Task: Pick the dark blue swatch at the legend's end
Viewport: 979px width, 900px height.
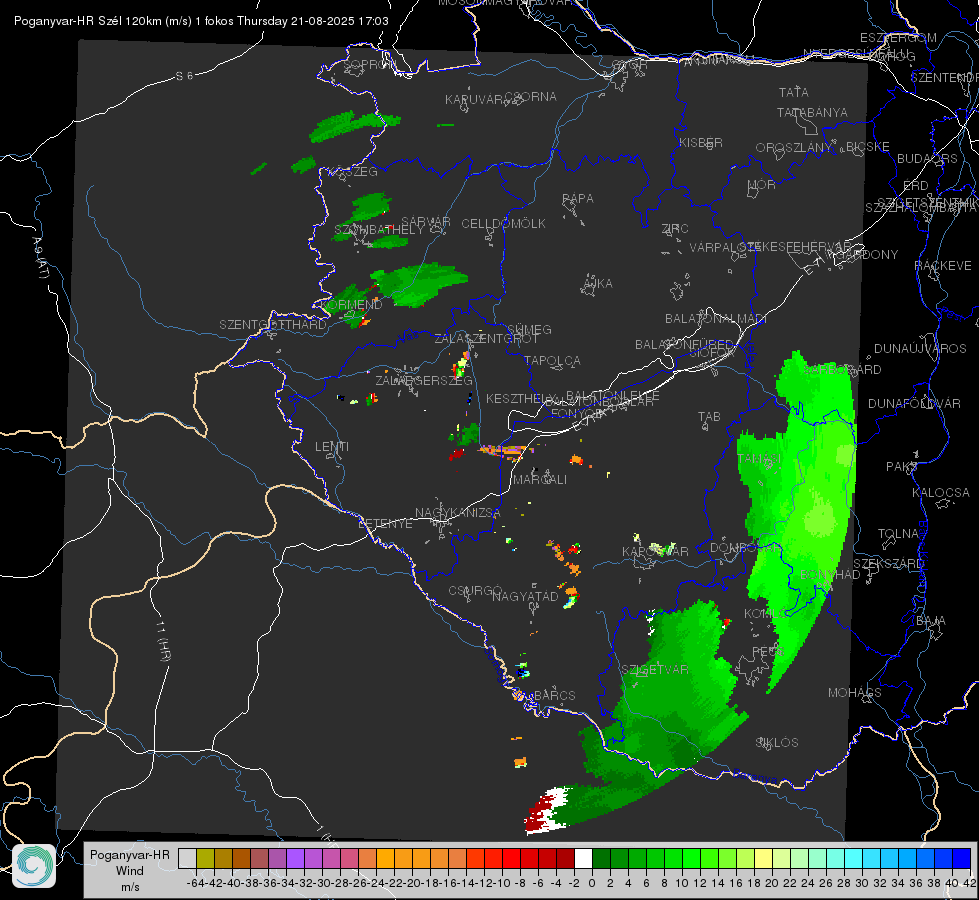Action: tap(962, 858)
